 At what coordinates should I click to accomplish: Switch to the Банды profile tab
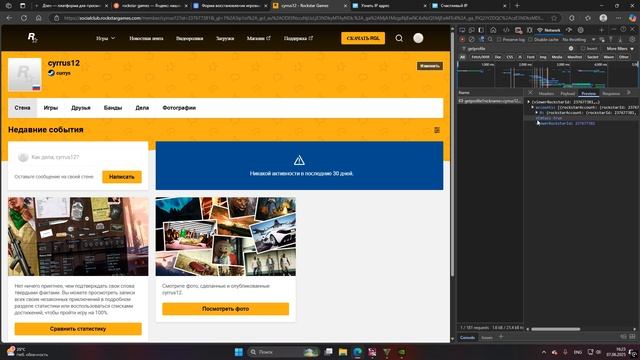click(x=113, y=108)
